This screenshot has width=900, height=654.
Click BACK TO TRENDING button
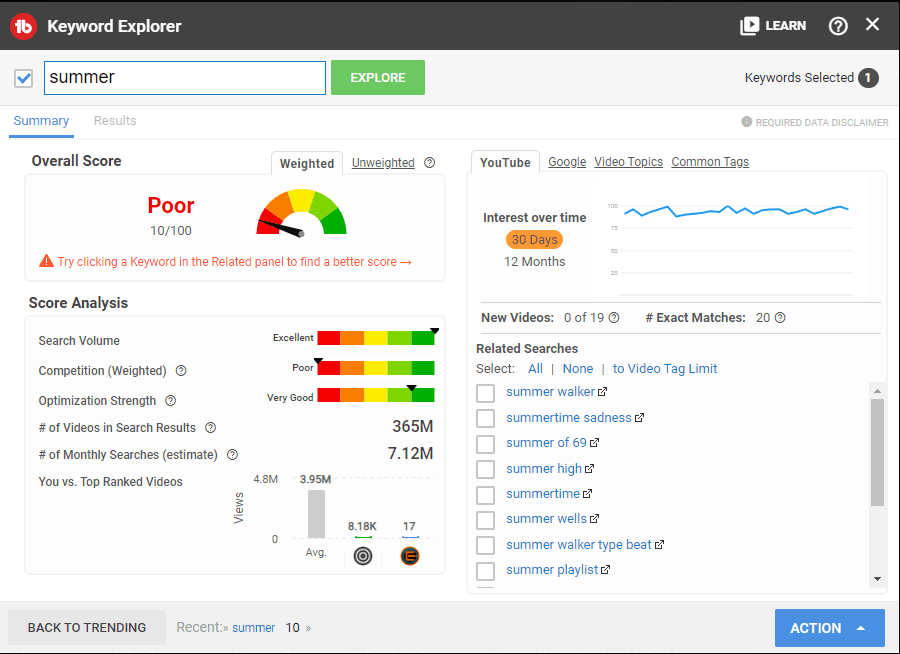pyautogui.click(x=87, y=628)
